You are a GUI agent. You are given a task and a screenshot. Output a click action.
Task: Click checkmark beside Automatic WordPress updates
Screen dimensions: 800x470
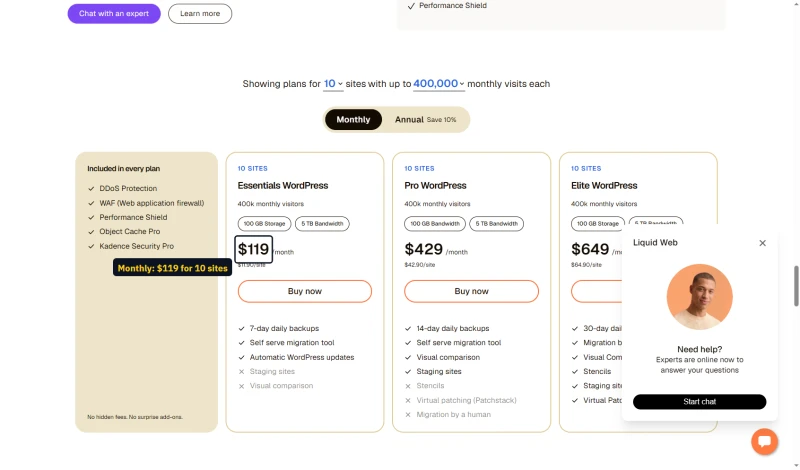click(241, 357)
